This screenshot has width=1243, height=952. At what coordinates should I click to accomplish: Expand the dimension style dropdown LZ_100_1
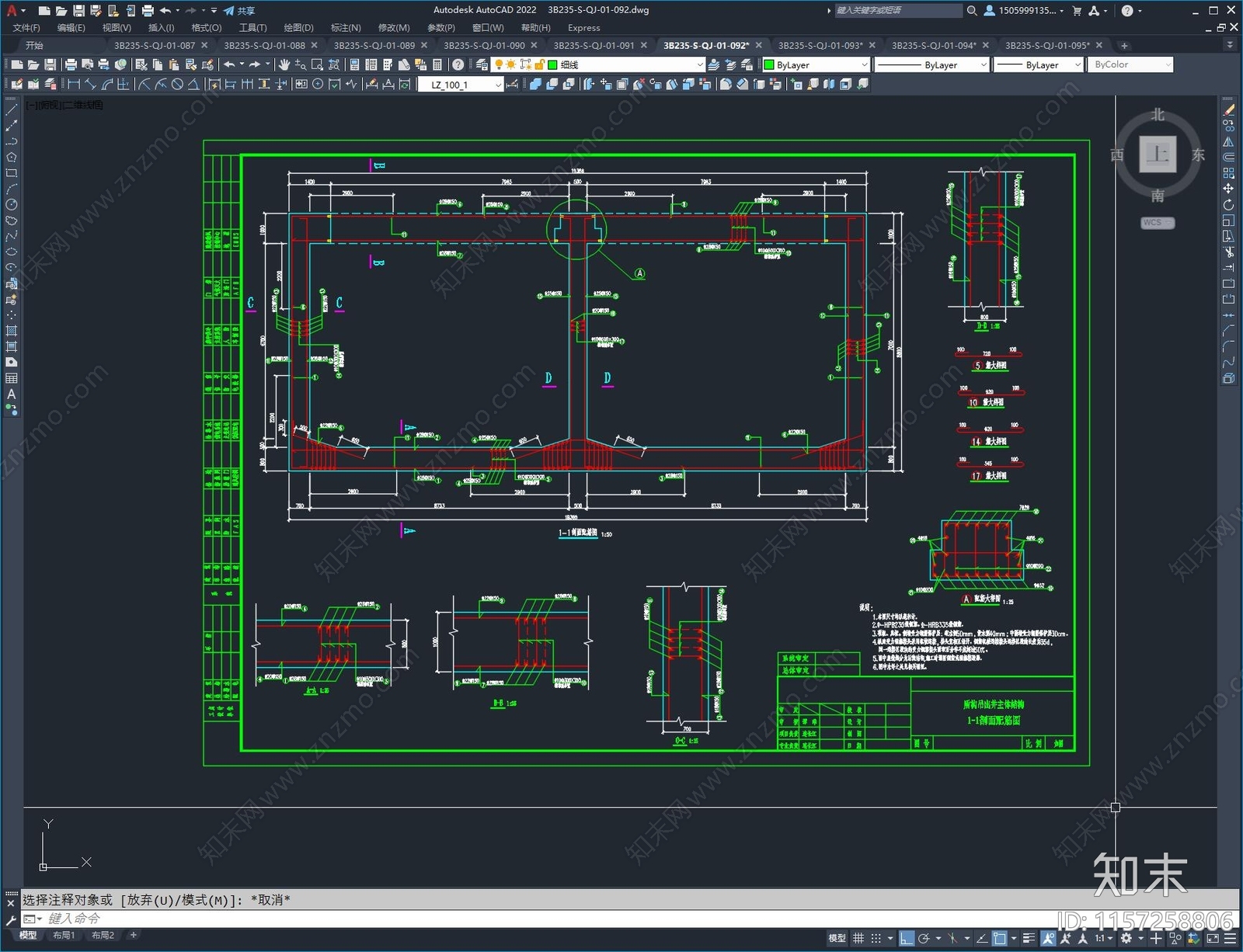(461, 85)
